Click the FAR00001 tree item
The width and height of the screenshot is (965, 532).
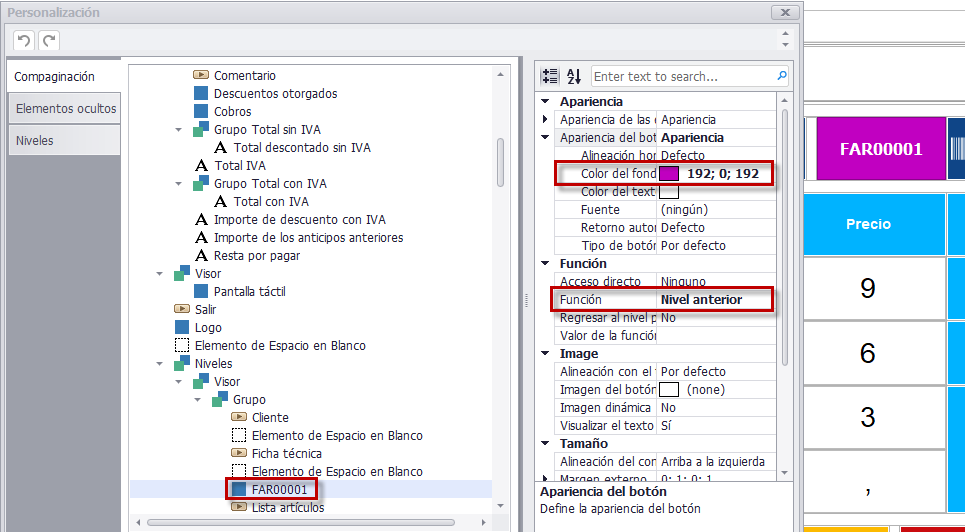(279, 490)
